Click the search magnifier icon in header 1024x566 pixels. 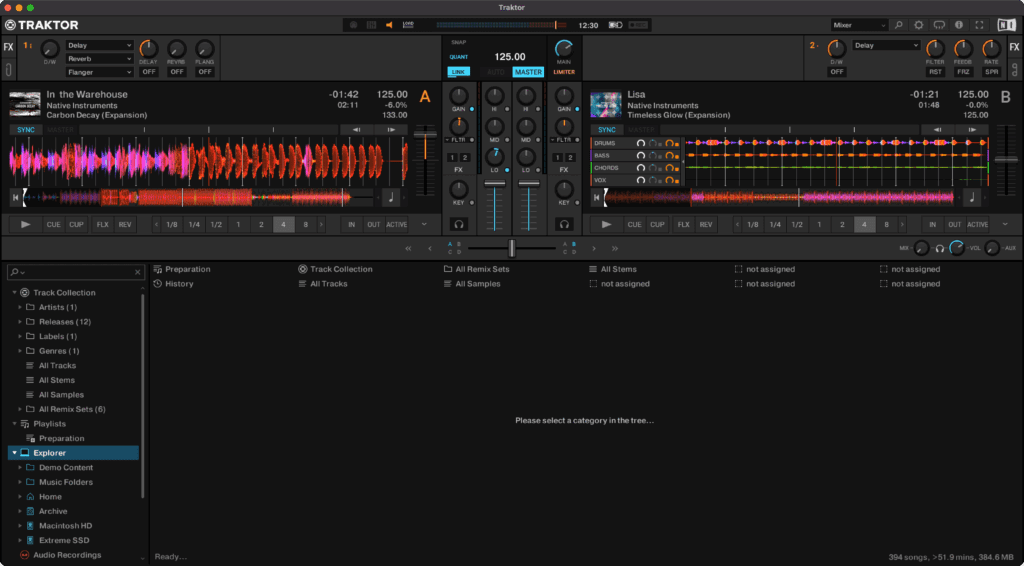898,25
